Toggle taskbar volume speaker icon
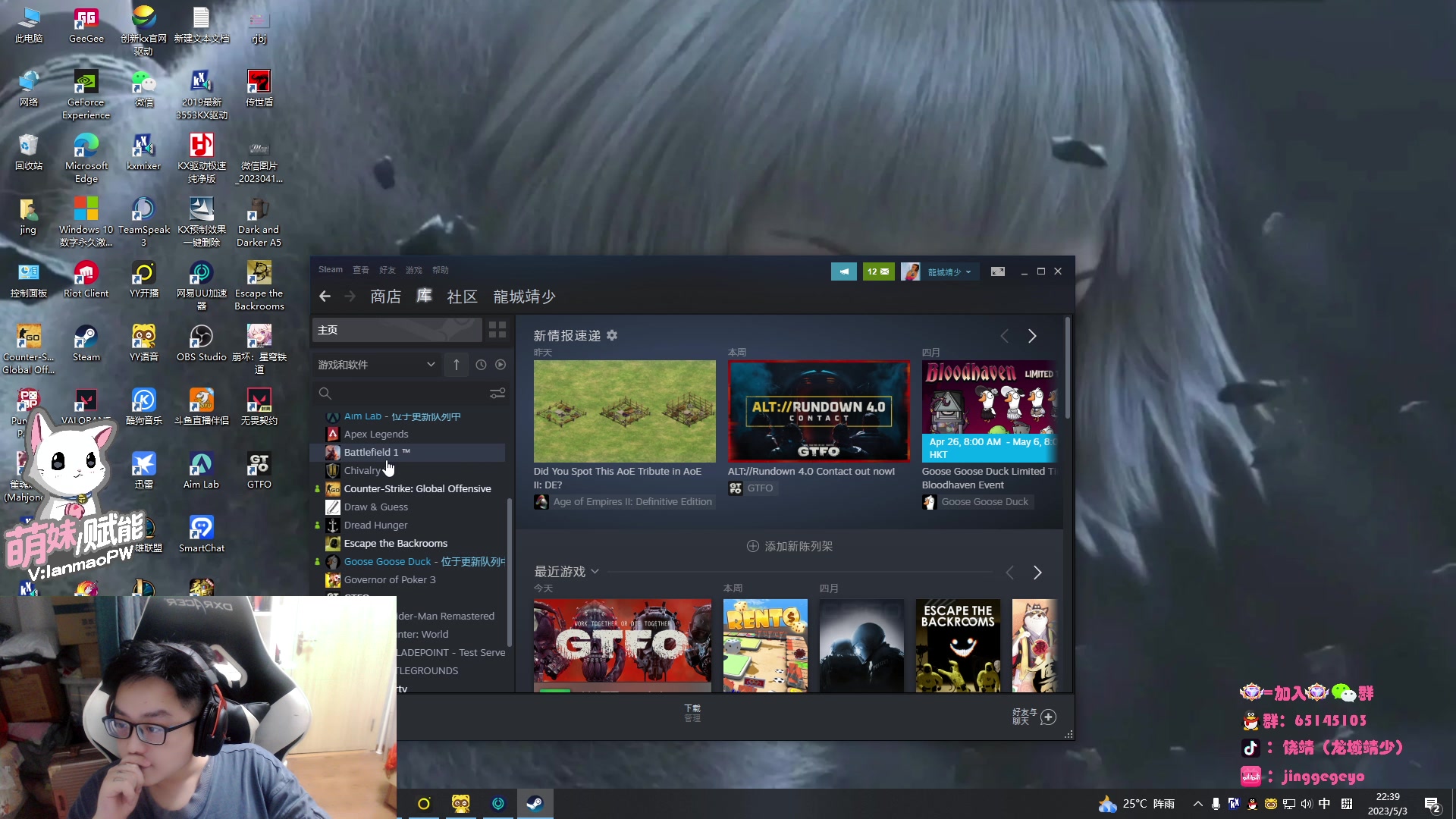 click(x=1306, y=804)
